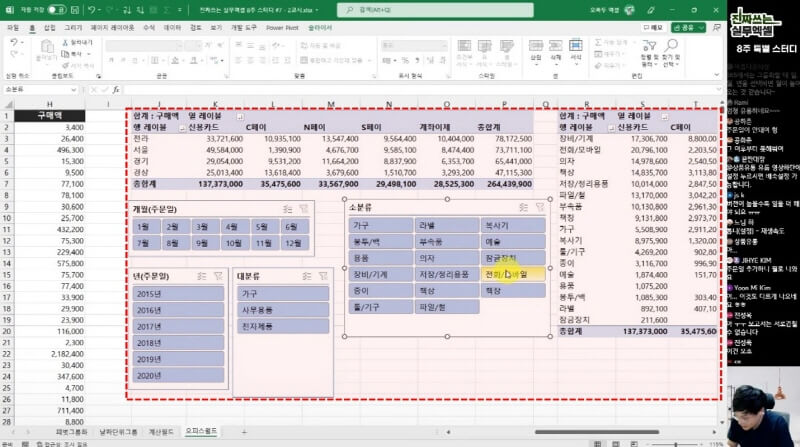This screenshot has width=800, height=447.
Task: Clear filter icon in 소분류 slicer
Action: click(540, 207)
